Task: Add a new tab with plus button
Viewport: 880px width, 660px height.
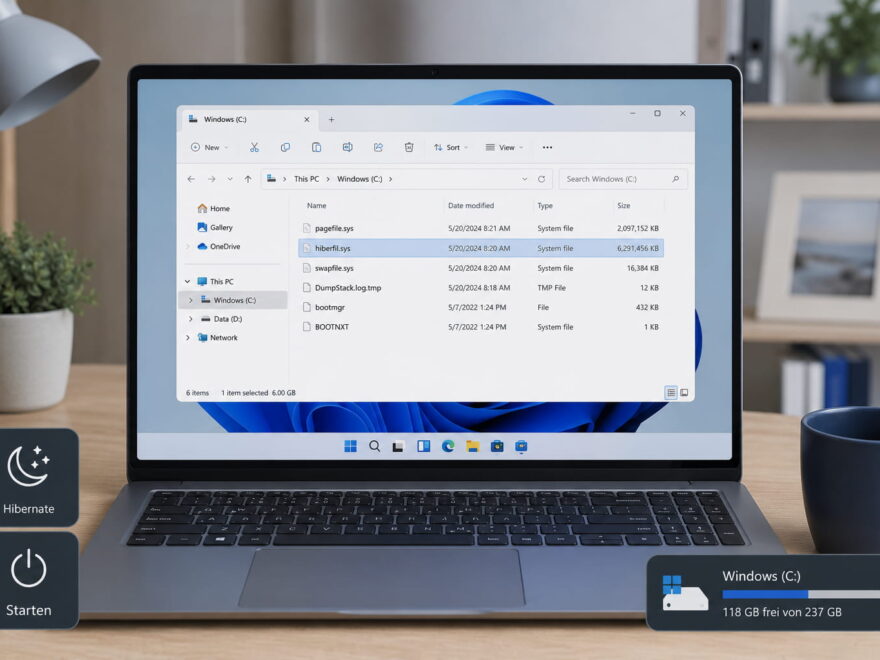Action: [x=331, y=120]
